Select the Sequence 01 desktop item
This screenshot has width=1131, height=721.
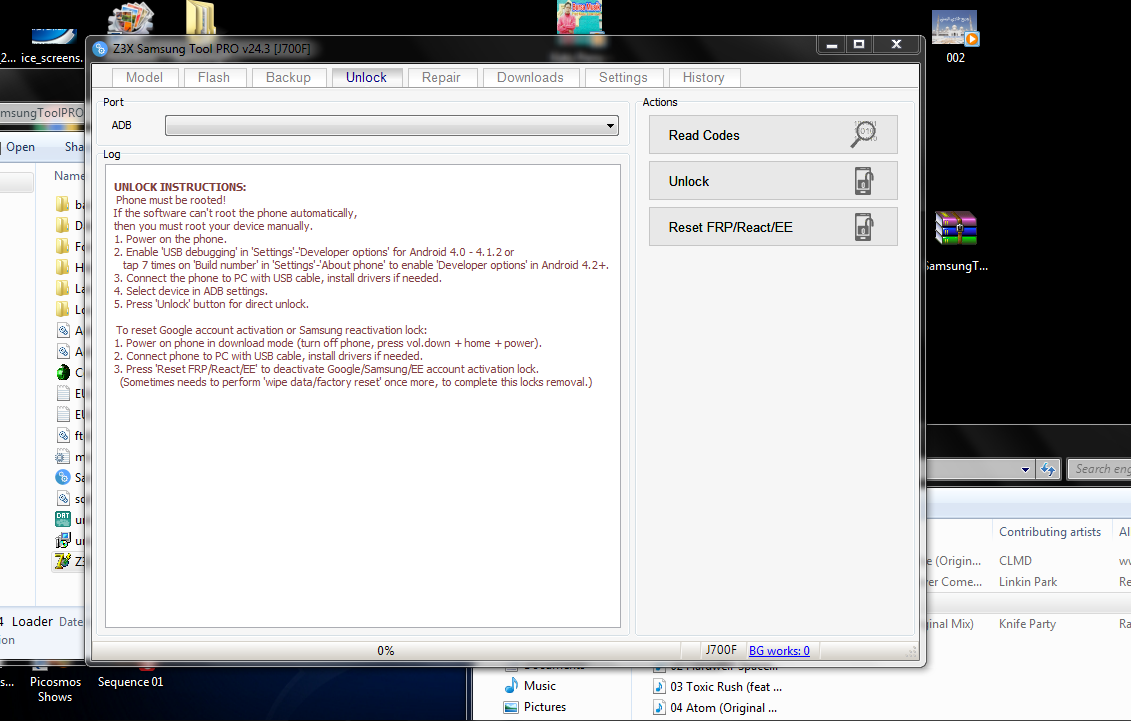tap(131, 681)
